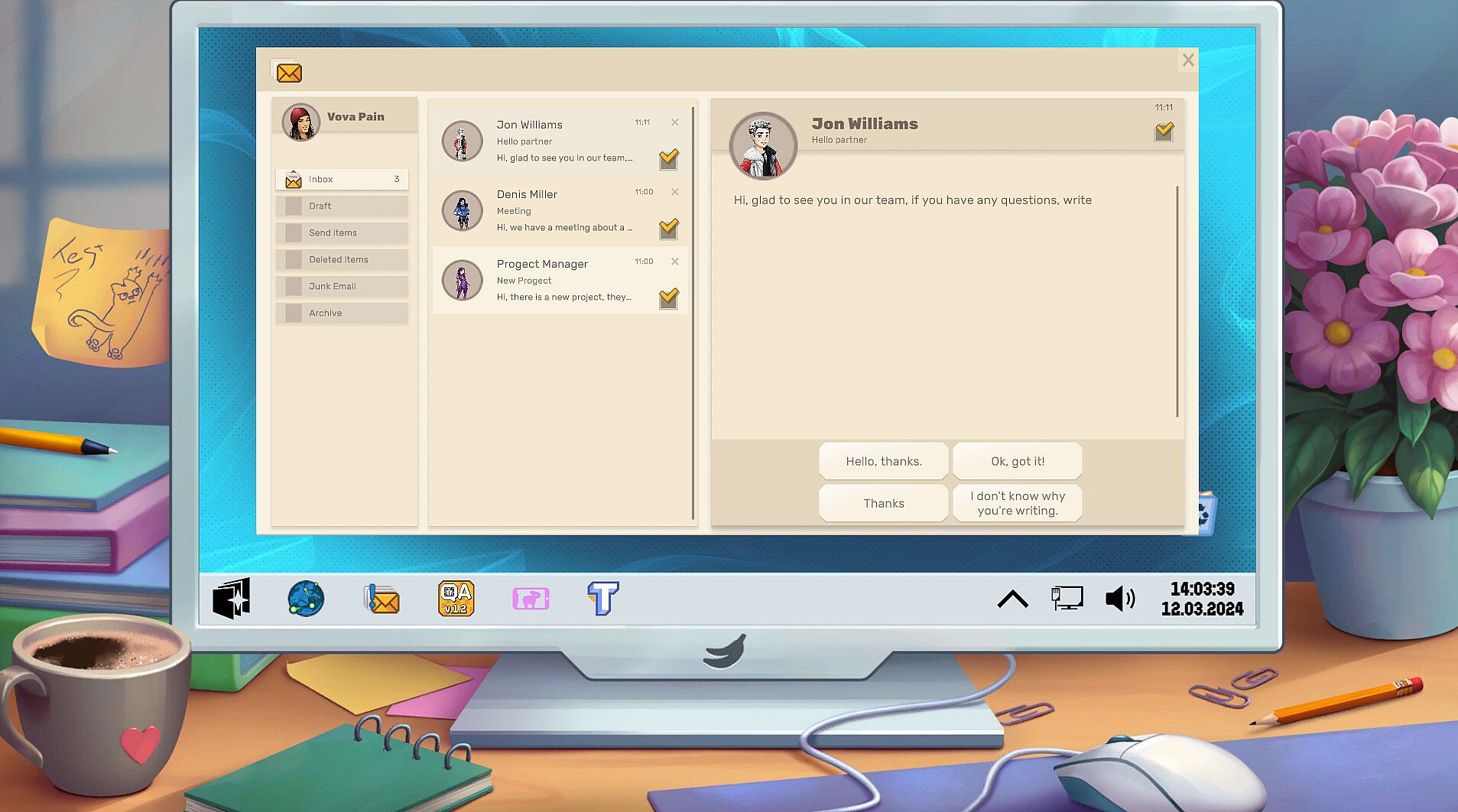Click the "Hello partner" subject in reading pane

839,140
